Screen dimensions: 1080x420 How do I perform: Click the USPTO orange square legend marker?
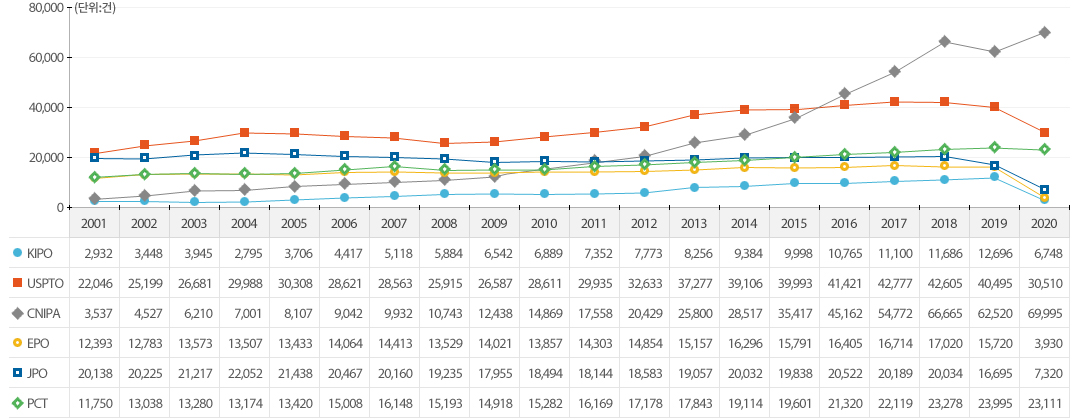(16, 285)
